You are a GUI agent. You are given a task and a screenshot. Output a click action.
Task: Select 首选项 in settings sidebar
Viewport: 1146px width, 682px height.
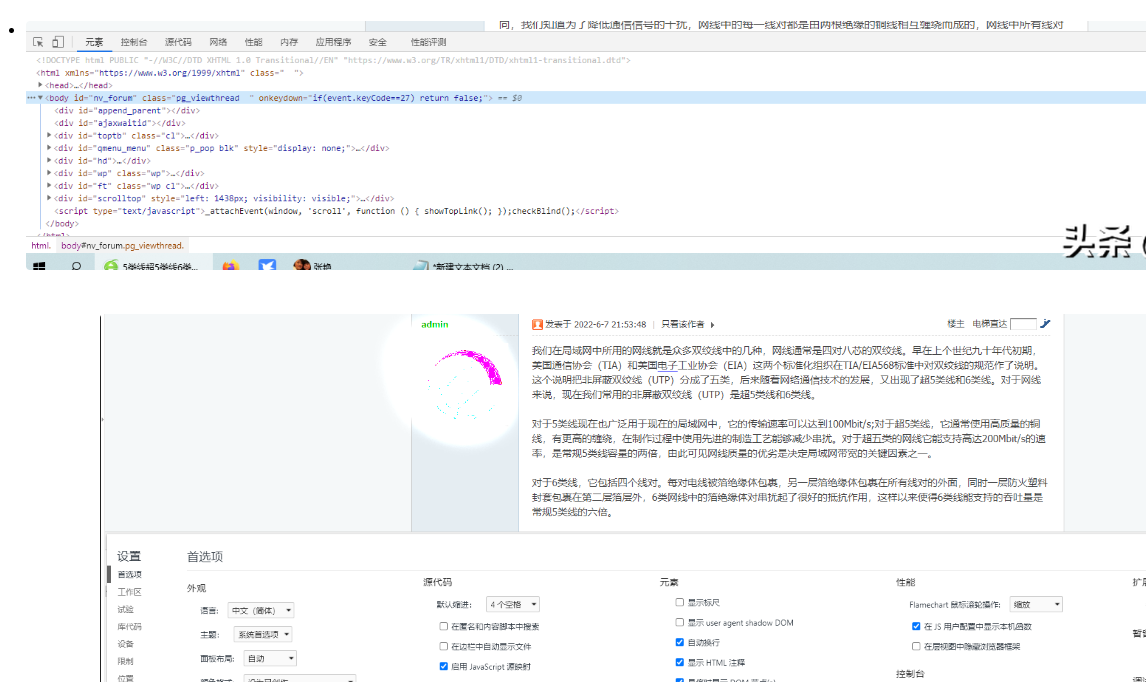[x=129, y=575]
